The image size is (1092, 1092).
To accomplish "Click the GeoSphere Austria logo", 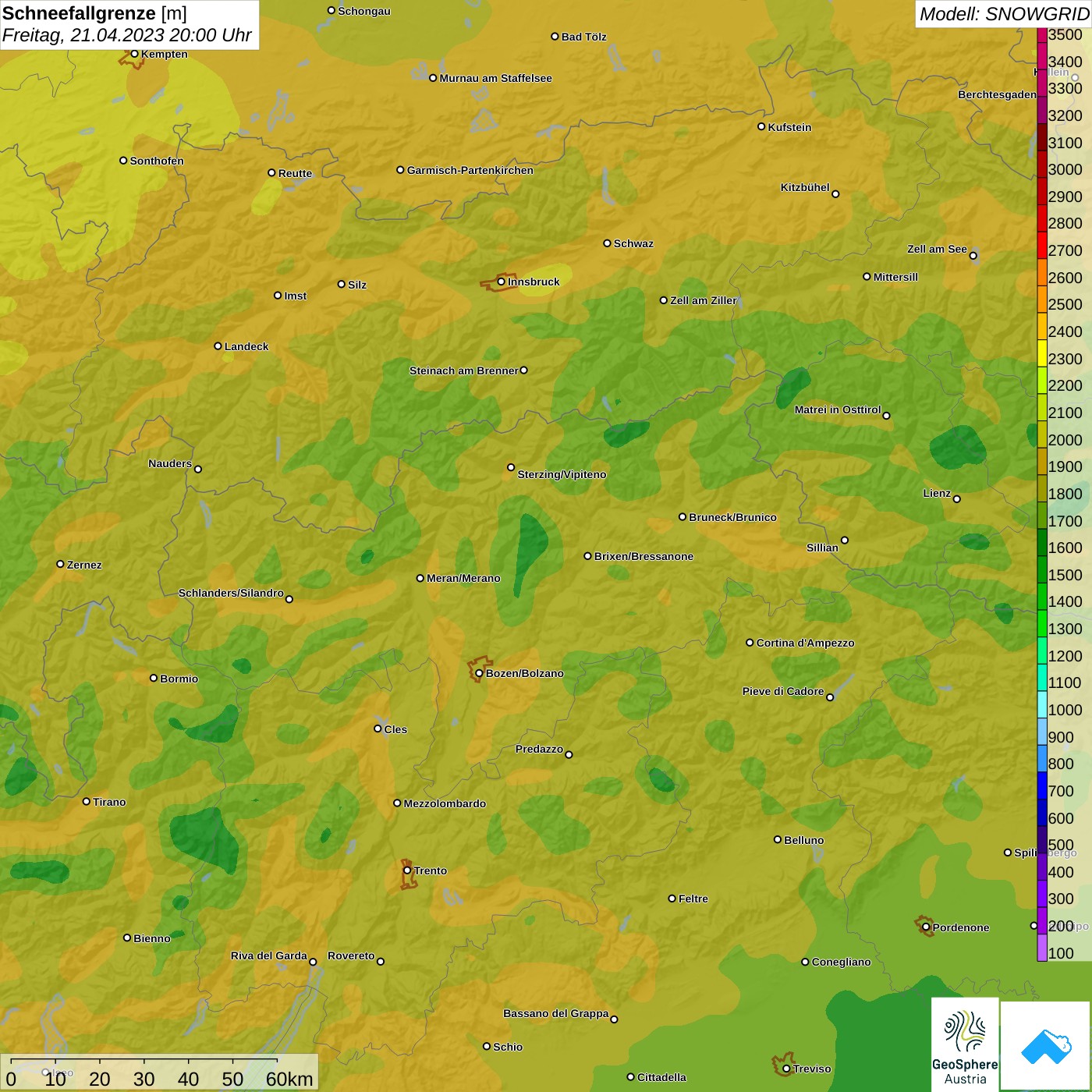I will [x=965, y=1044].
